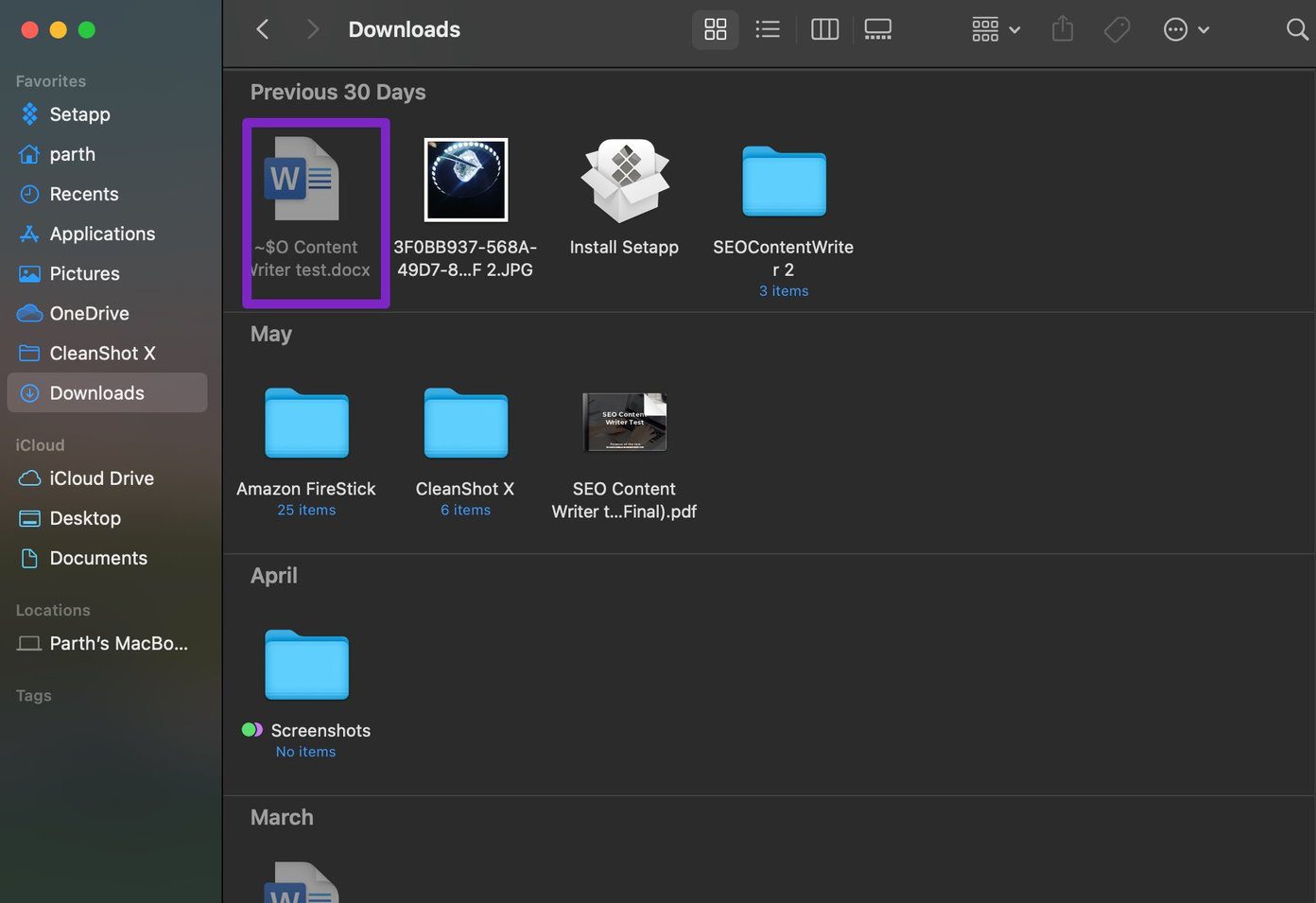The image size is (1316, 903).
Task: Select the 3F0BB937 JPG image thumbnail
Action: pyautogui.click(x=465, y=180)
